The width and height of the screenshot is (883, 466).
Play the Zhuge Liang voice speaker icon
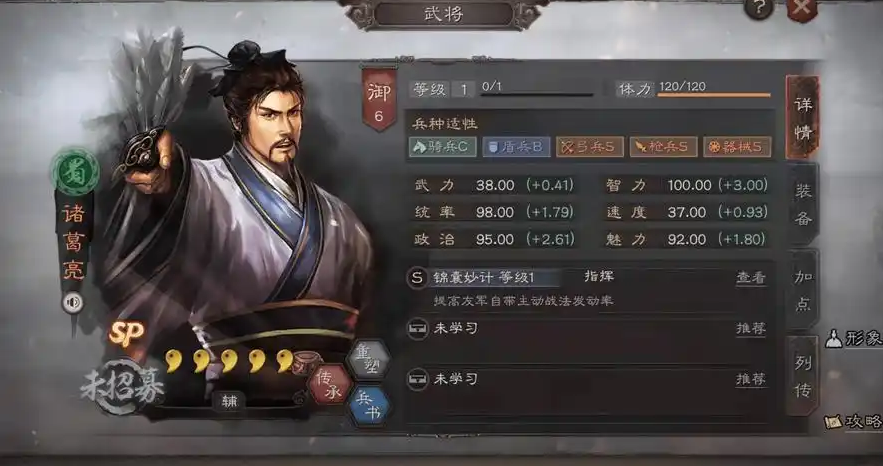[73, 303]
